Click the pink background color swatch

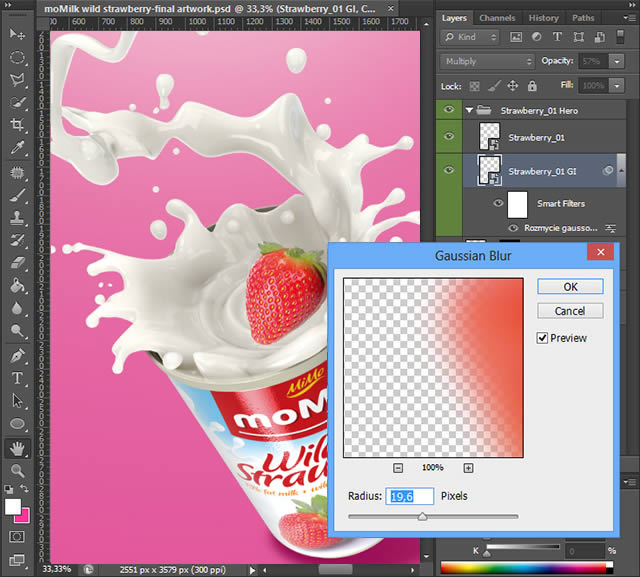coord(24,518)
